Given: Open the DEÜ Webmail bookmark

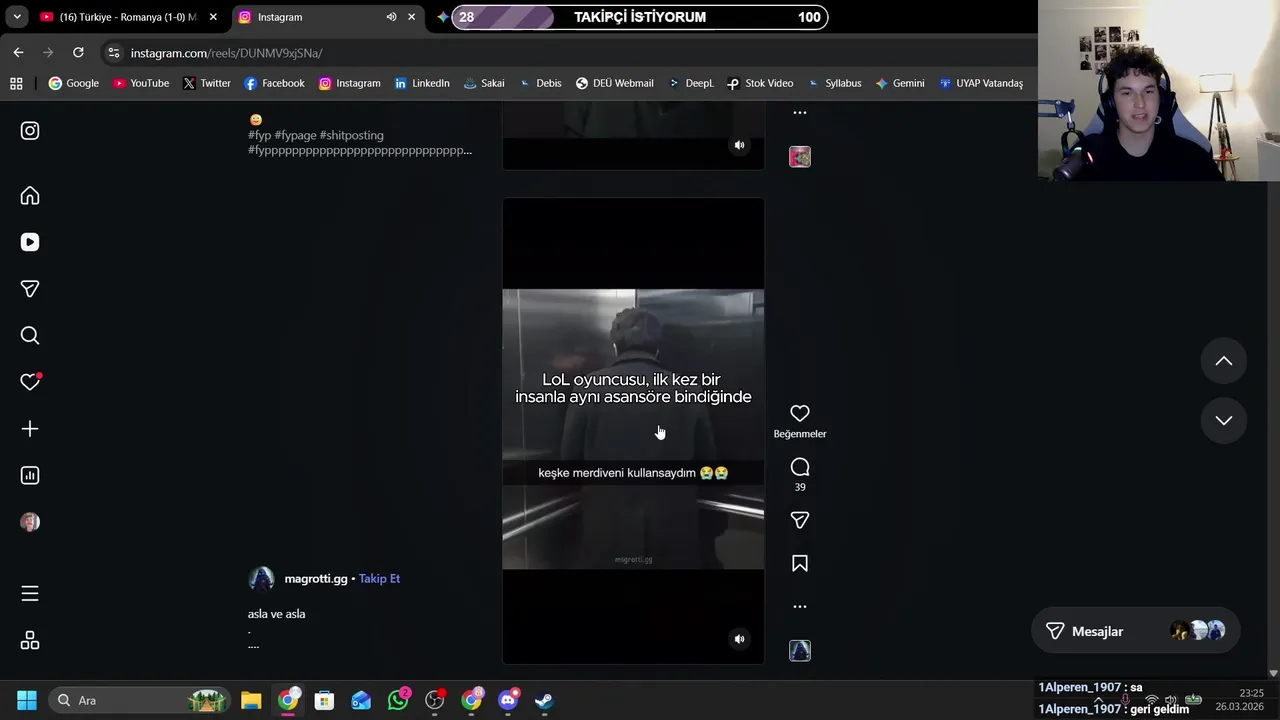Looking at the screenshot, I should [x=615, y=83].
